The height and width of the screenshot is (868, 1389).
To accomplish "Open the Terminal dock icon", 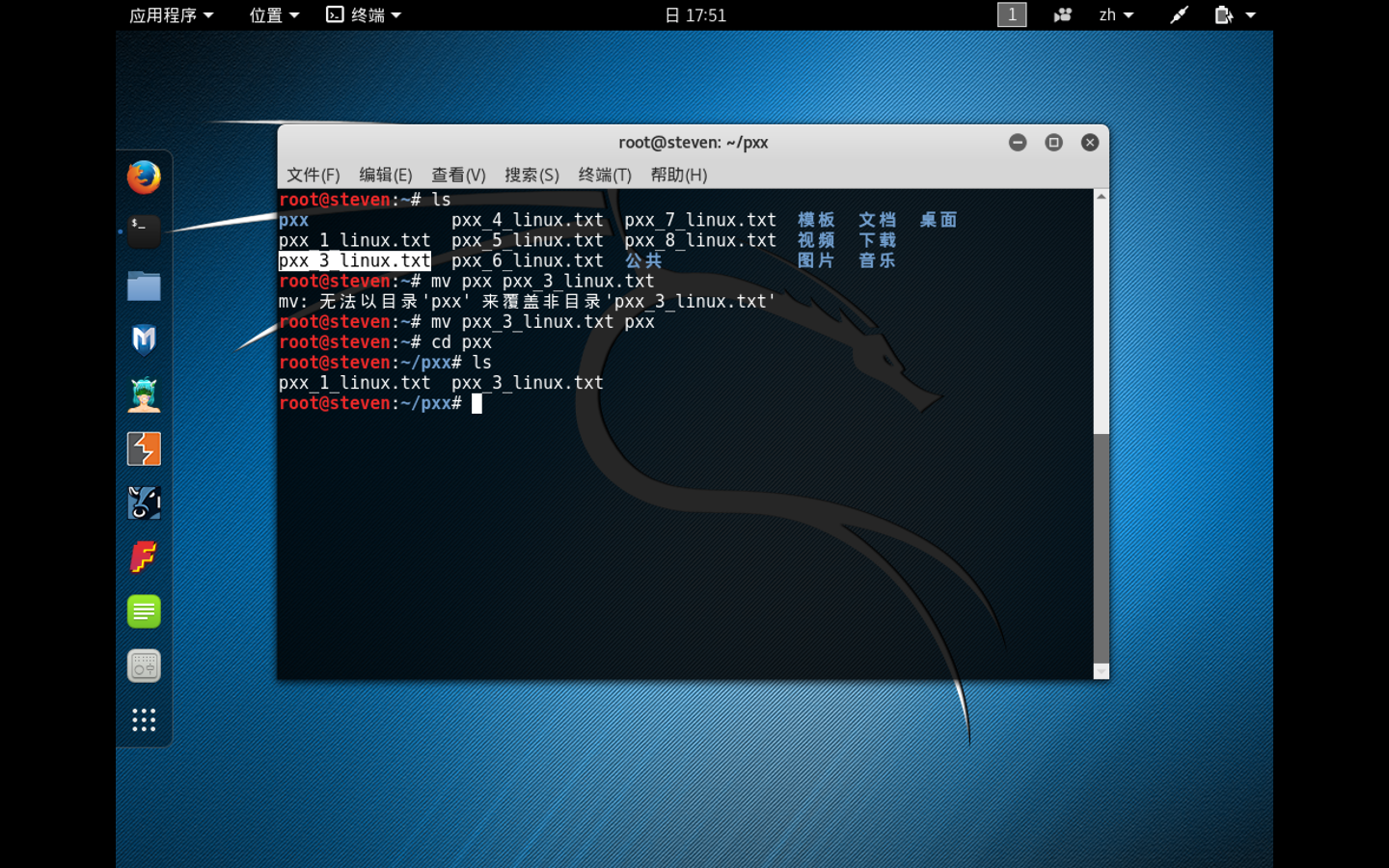I will [x=144, y=231].
